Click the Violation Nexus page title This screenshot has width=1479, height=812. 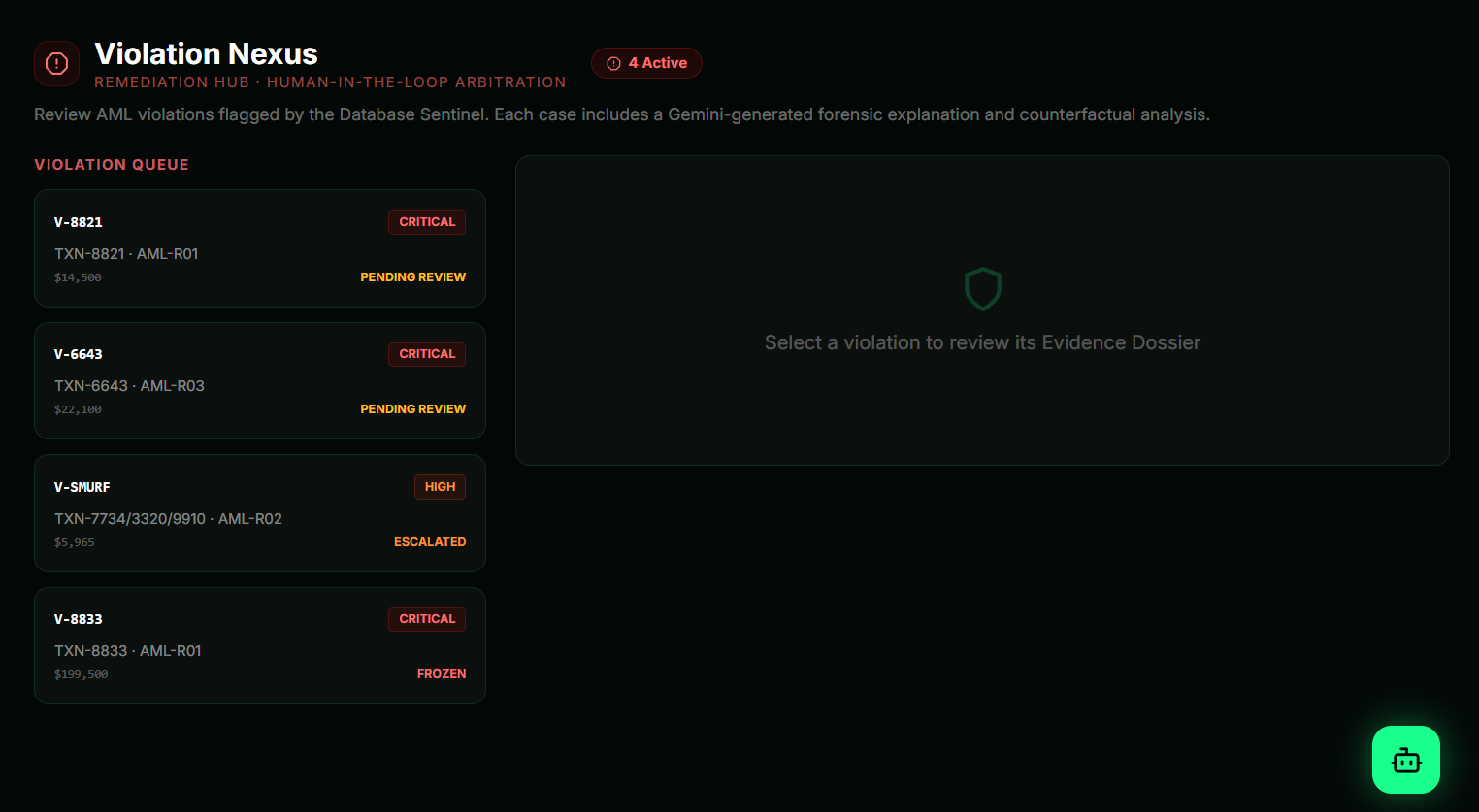pos(206,53)
